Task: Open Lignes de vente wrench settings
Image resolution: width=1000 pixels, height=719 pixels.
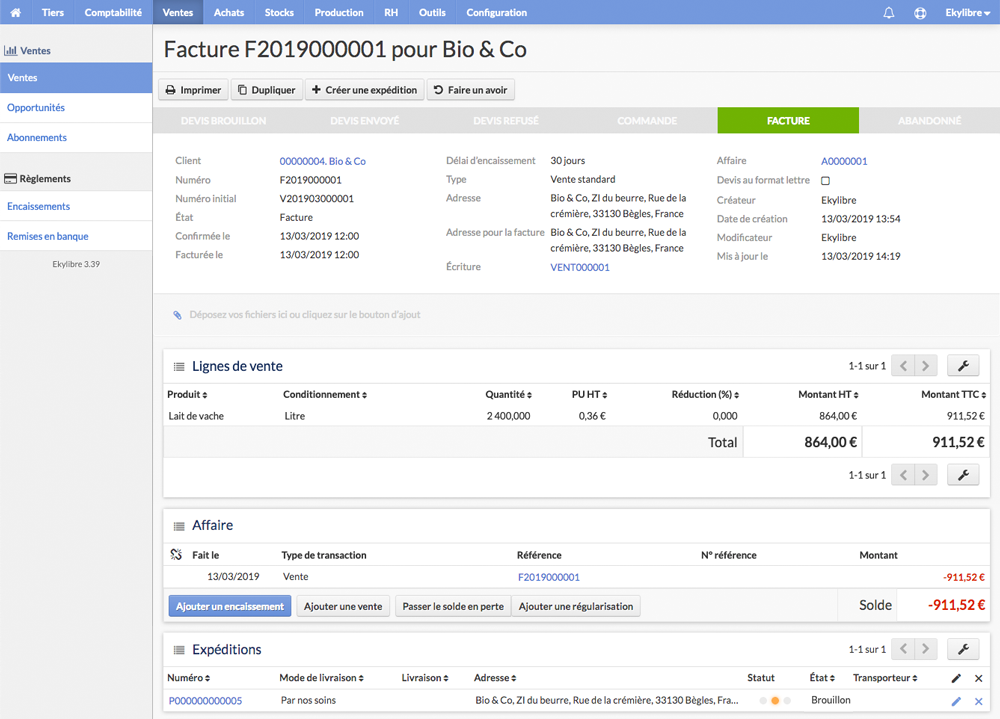Action: point(963,366)
